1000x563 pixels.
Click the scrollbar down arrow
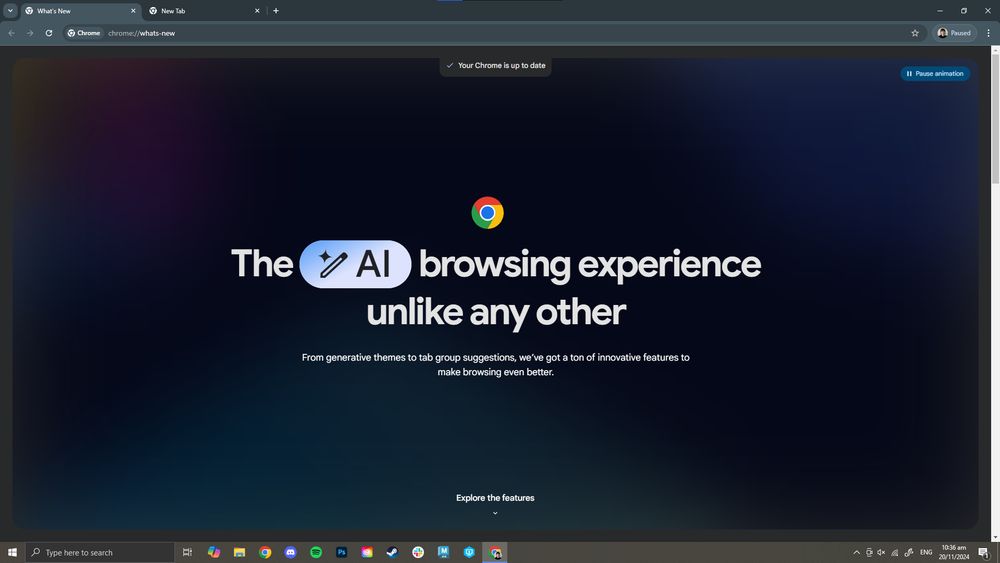(x=995, y=537)
